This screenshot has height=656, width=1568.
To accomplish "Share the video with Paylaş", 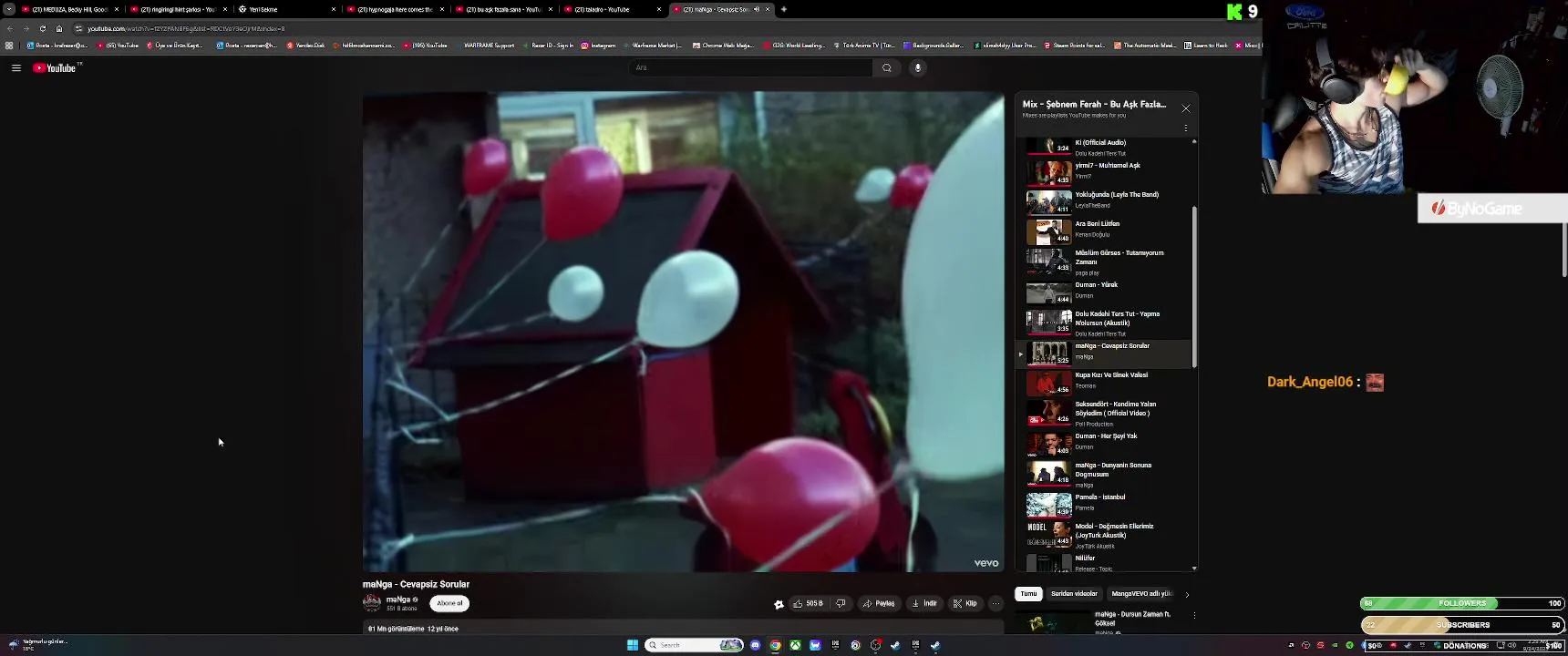I will 879,603.
